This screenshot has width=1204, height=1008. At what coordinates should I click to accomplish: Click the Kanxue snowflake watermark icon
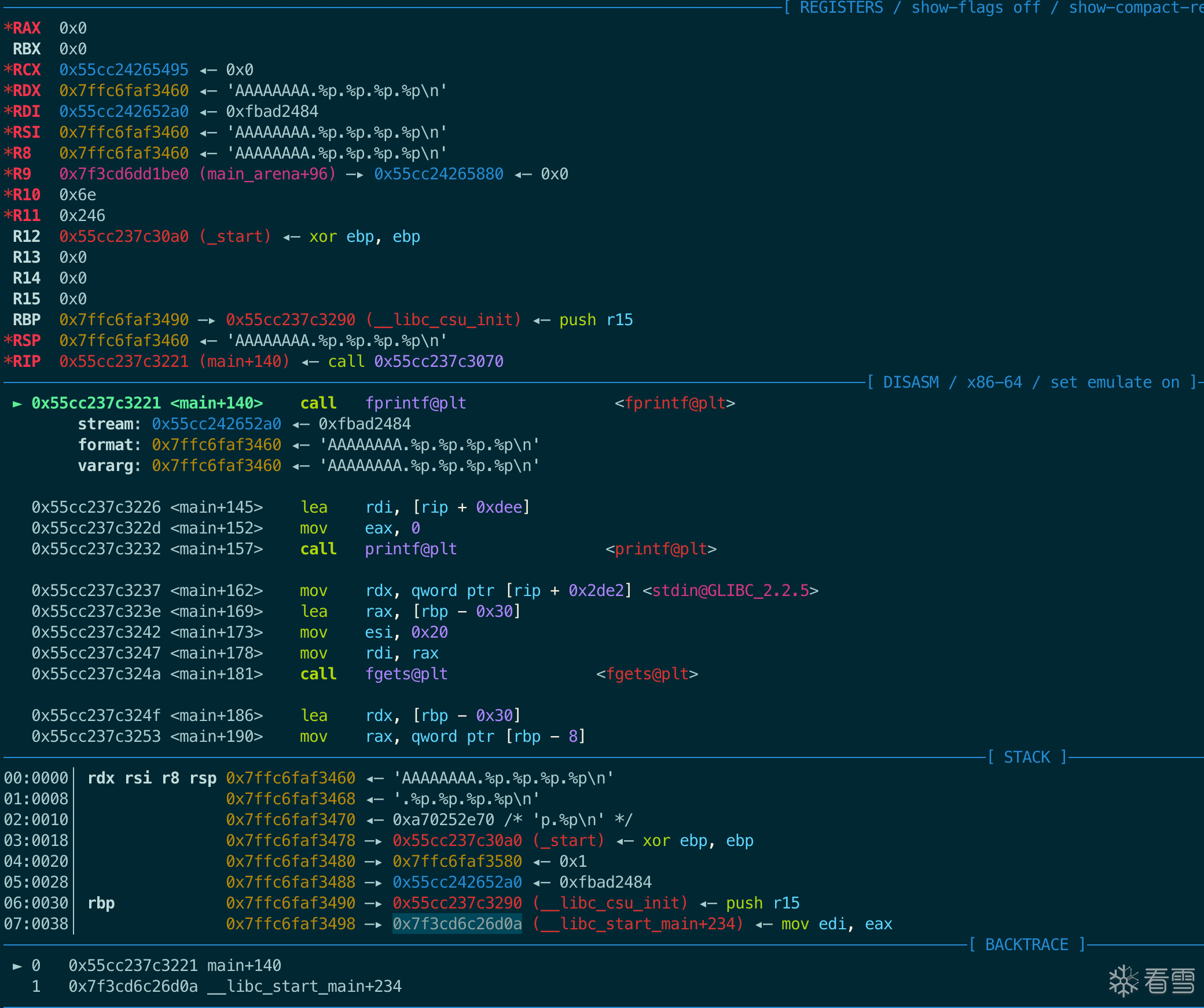pos(1123,981)
